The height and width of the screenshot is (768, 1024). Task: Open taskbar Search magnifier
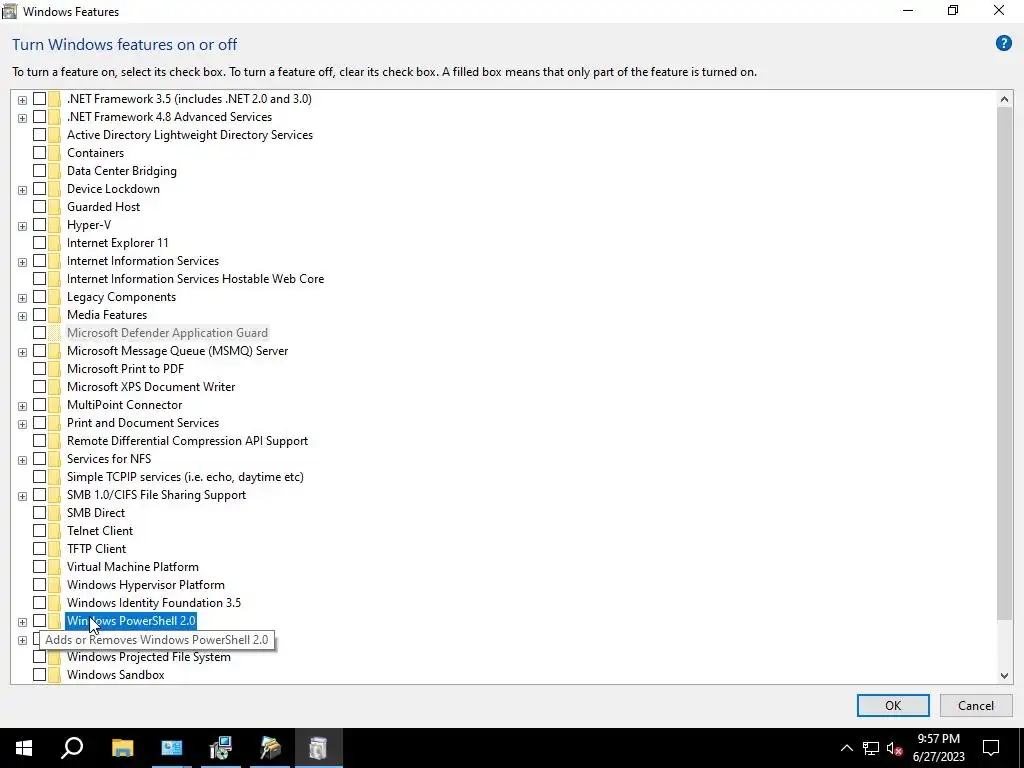click(x=72, y=748)
